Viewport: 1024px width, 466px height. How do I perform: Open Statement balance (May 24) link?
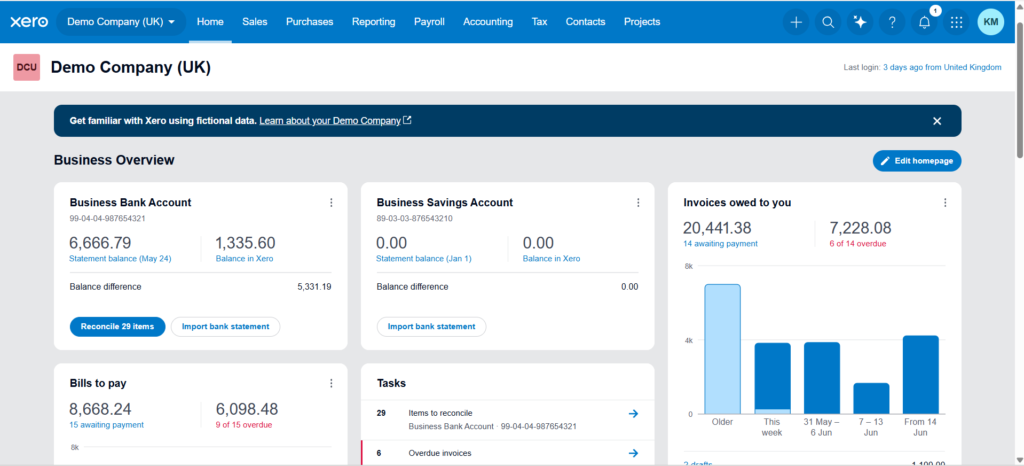click(120, 258)
